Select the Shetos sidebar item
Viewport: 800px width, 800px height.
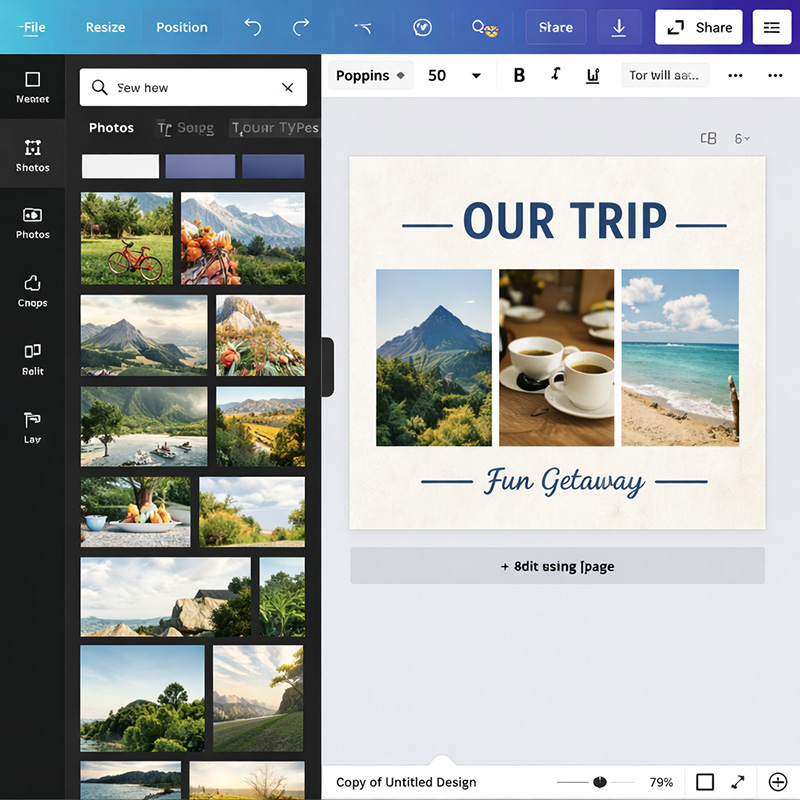pos(33,155)
